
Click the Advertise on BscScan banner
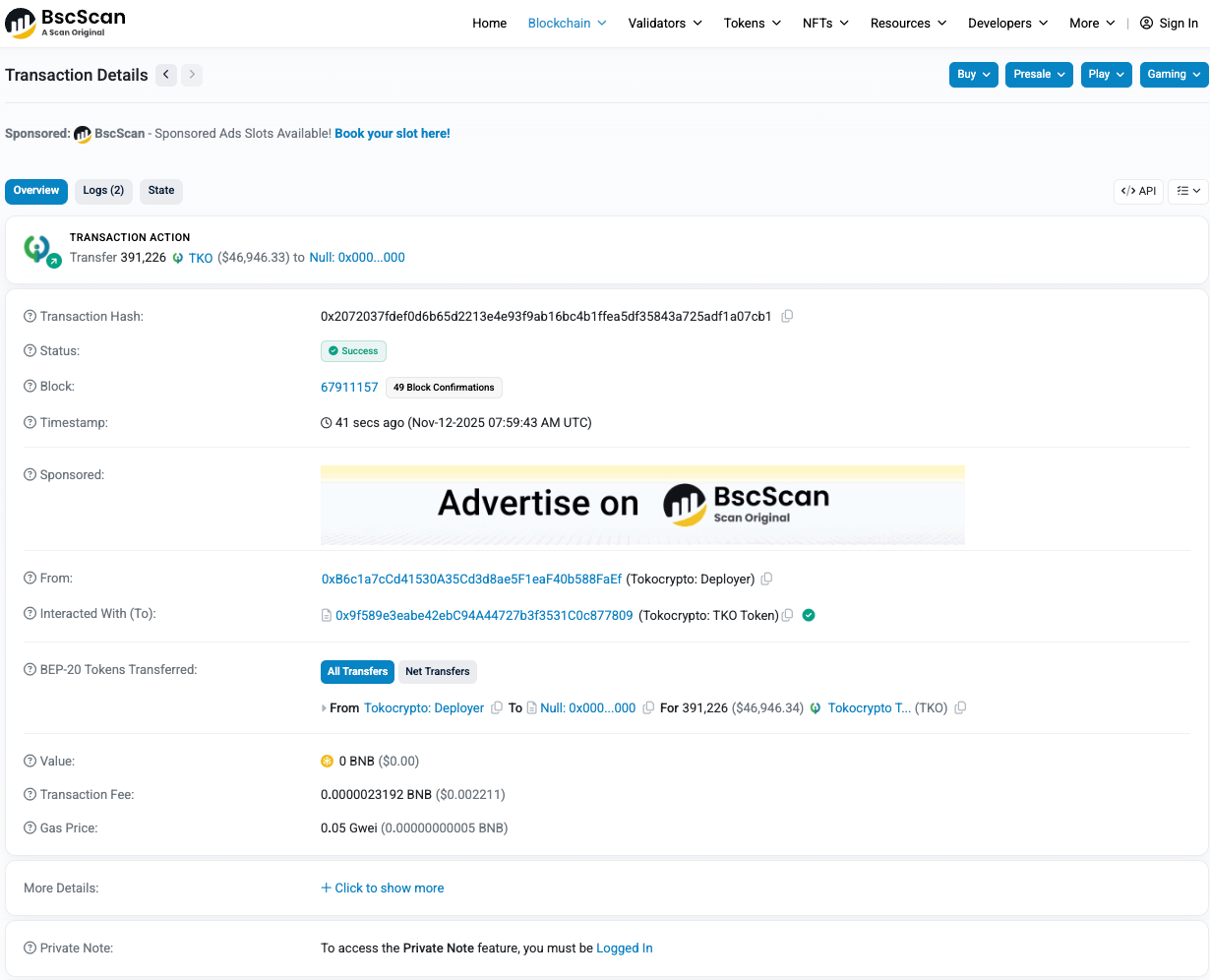(x=642, y=505)
